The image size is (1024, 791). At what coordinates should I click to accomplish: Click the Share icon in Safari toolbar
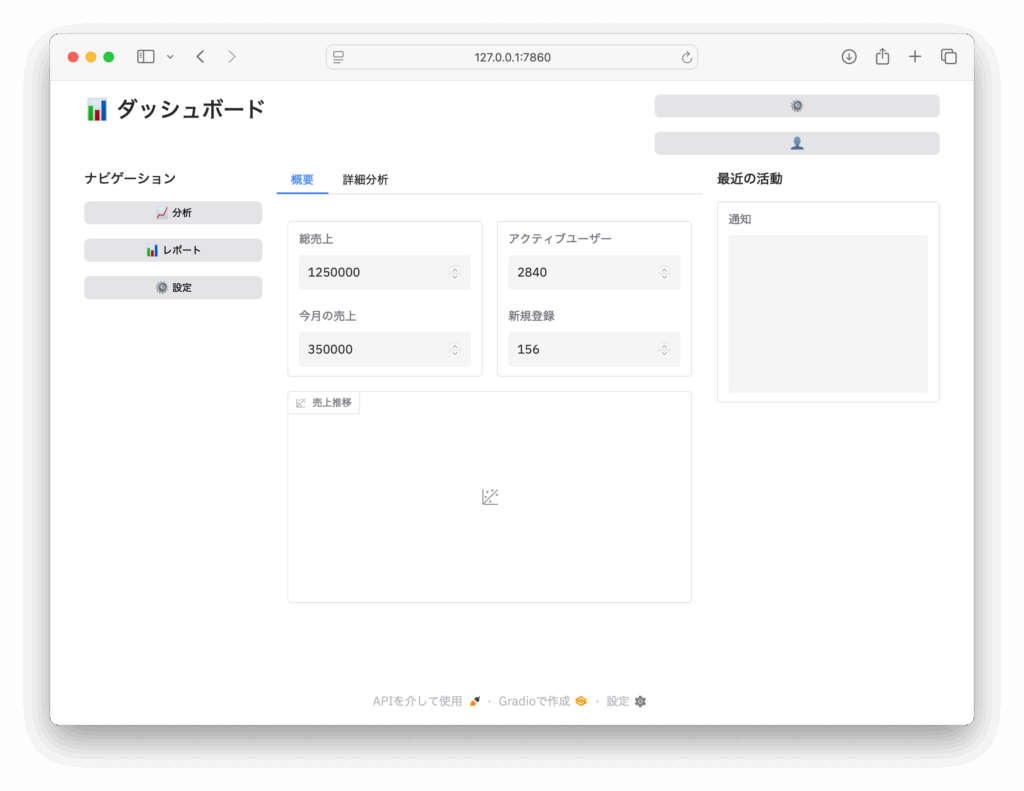[882, 57]
